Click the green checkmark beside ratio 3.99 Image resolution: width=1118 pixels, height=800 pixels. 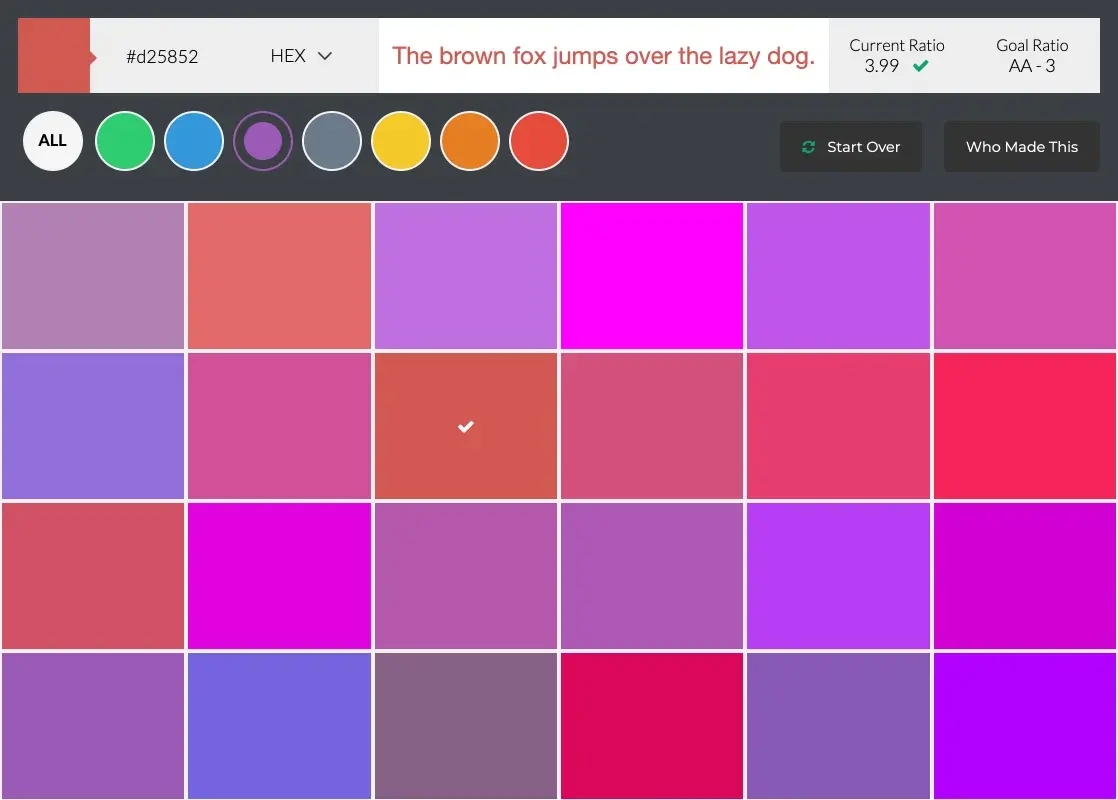[x=920, y=66]
